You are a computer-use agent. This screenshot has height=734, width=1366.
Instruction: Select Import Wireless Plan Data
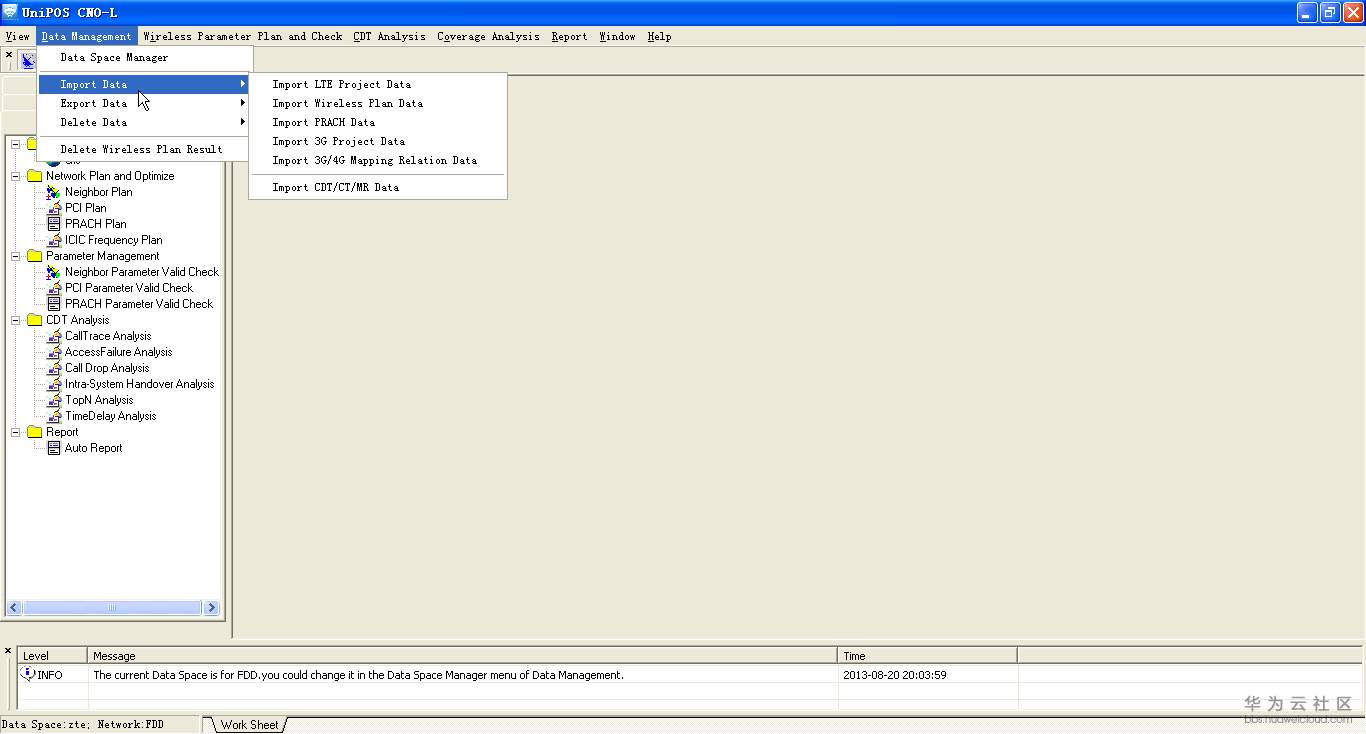(x=378, y=103)
